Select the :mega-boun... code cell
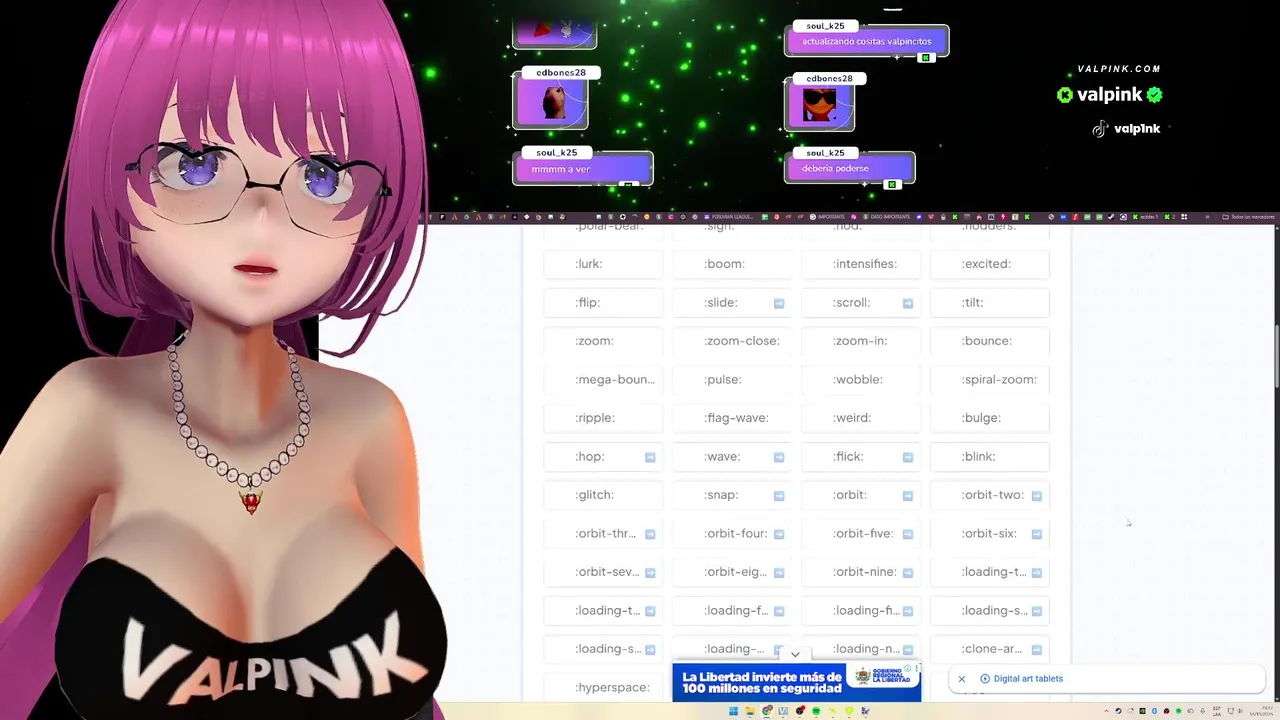 [603, 380]
